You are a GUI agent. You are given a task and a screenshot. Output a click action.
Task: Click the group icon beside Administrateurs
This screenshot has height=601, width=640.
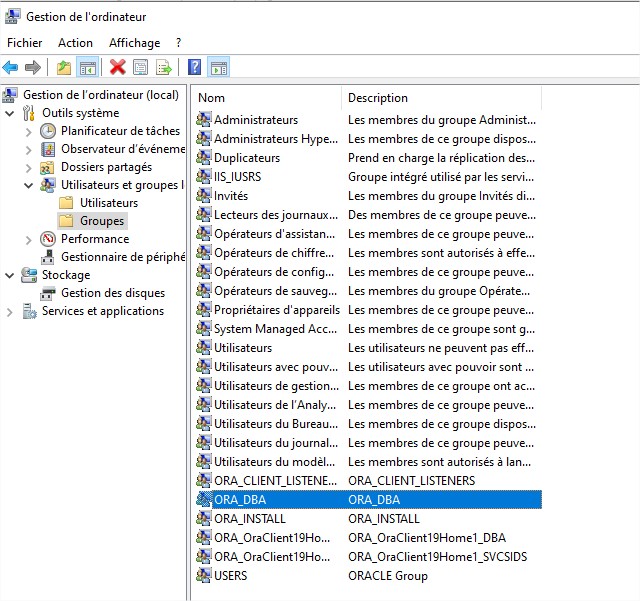coord(203,120)
